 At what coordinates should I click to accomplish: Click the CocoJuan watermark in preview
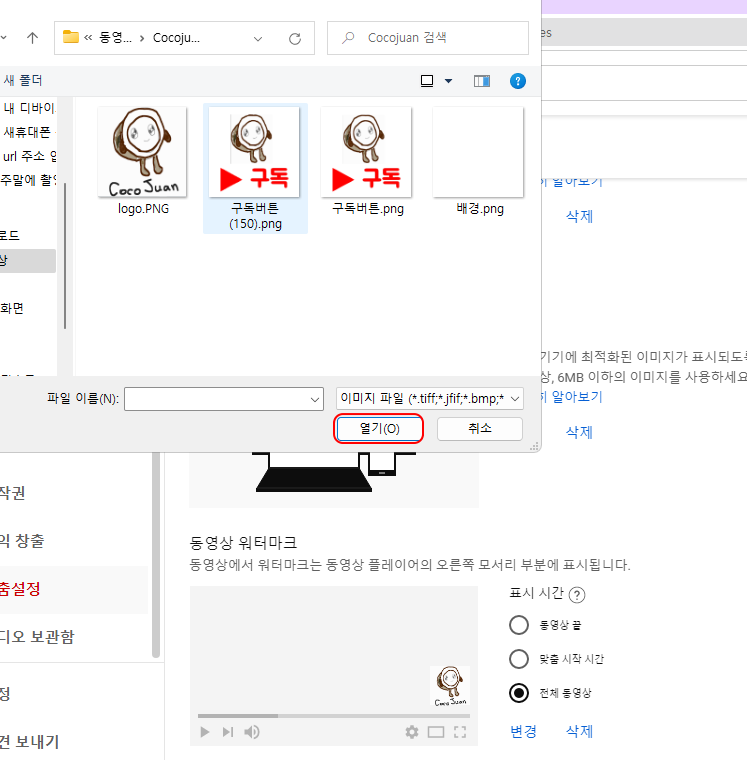pyautogui.click(x=450, y=686)
